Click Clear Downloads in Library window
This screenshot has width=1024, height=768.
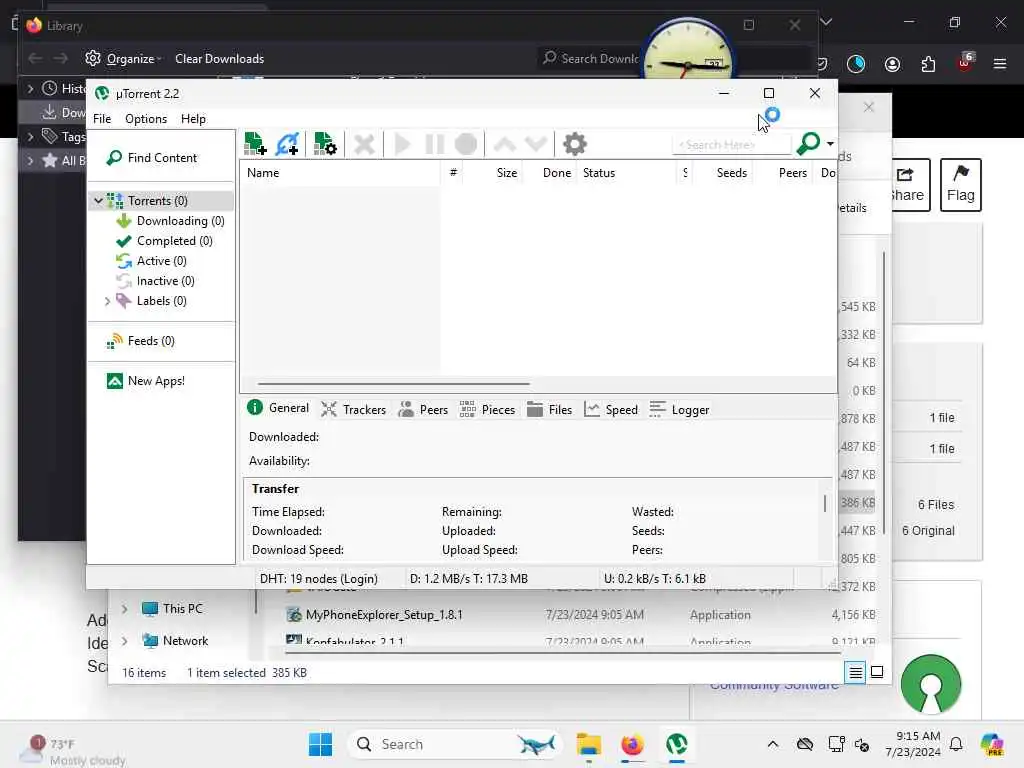[219, 59]
